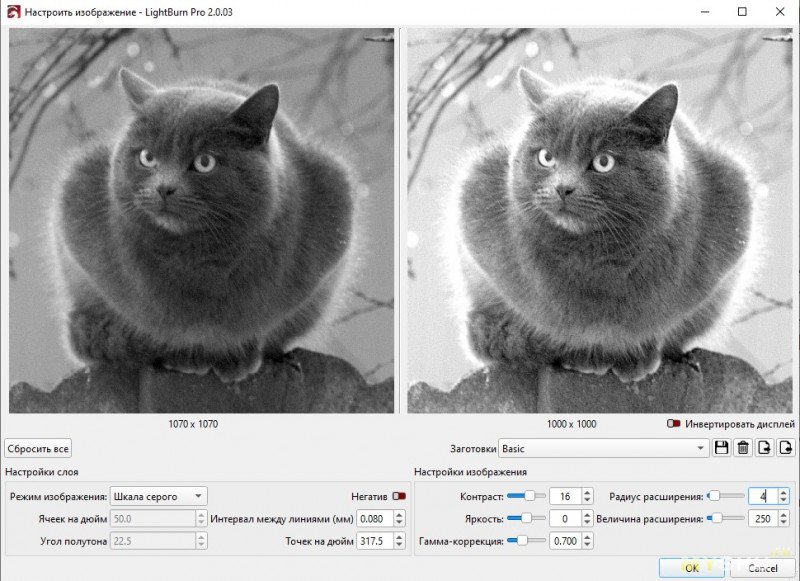
Task: Click the LightBurn app icon in title bar
Action: [x=12, y=12]
